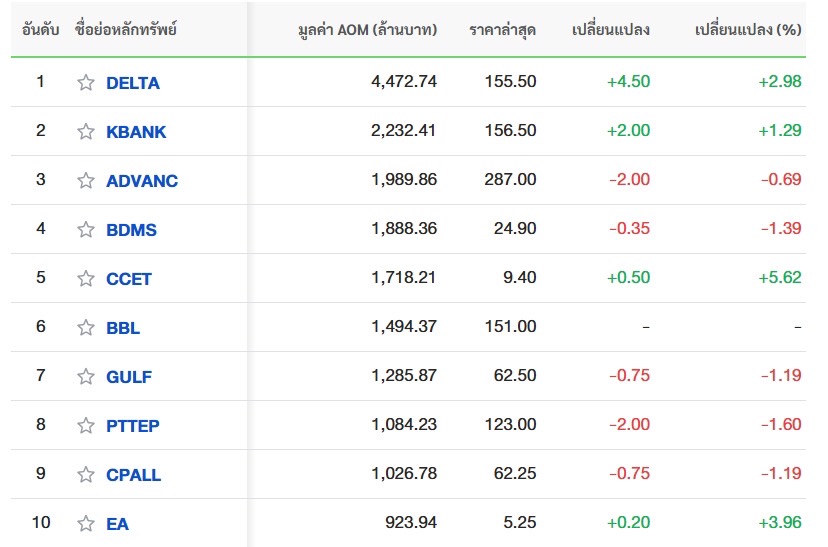
Task: Mark CCET with the star icon
Action: pos(86,279)
